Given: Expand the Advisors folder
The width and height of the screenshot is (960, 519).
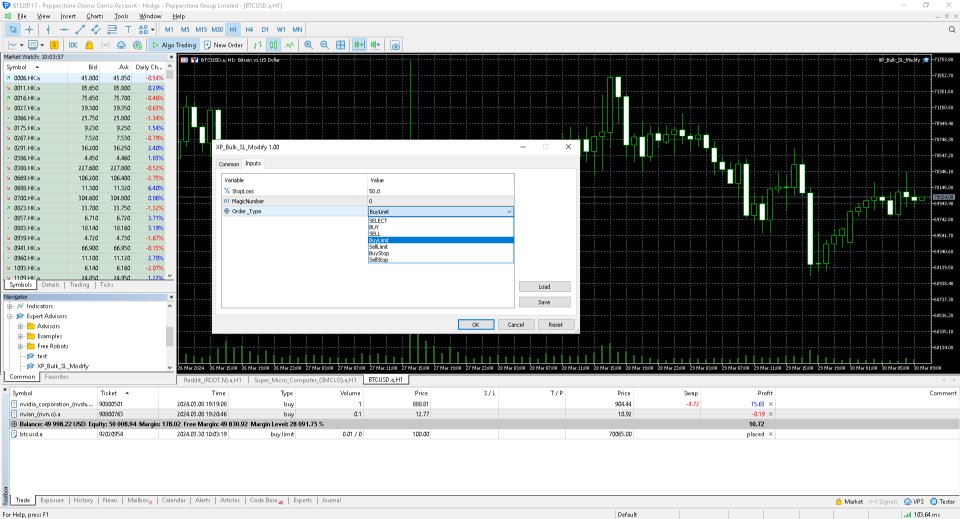Looking at the screenshot, I should coord(20,326).
